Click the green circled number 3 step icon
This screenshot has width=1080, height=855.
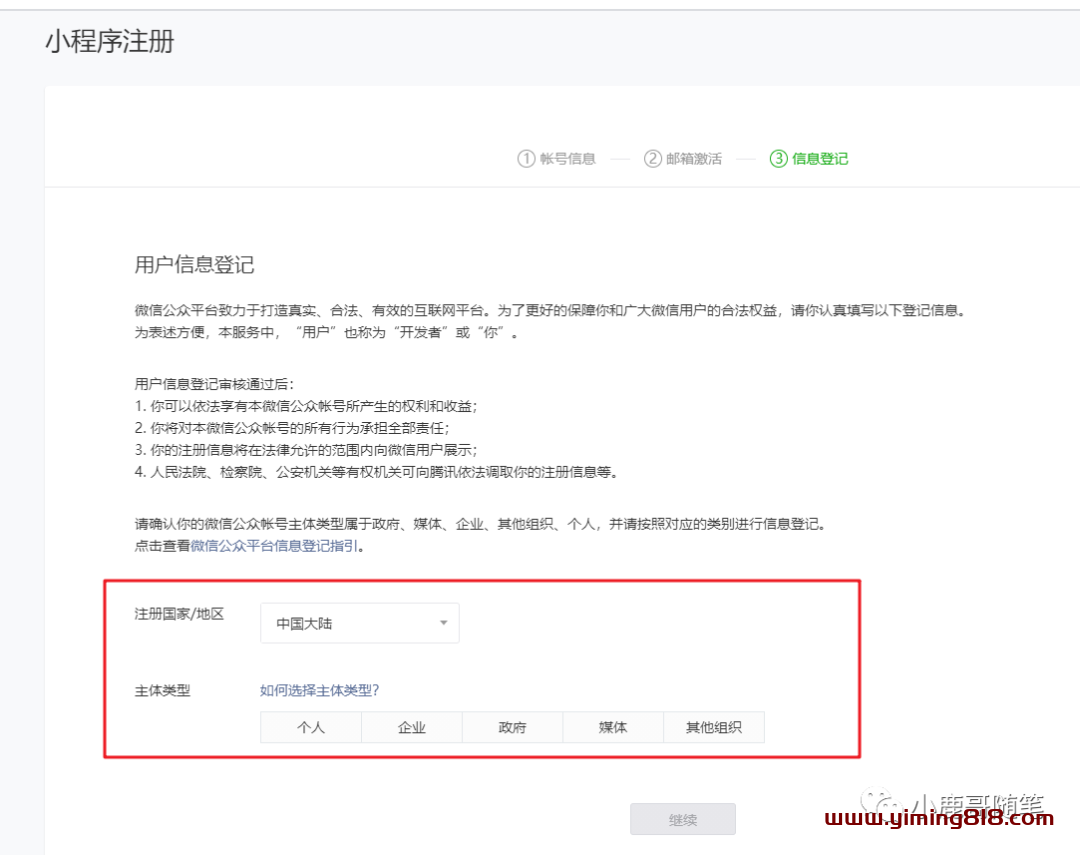778,158
